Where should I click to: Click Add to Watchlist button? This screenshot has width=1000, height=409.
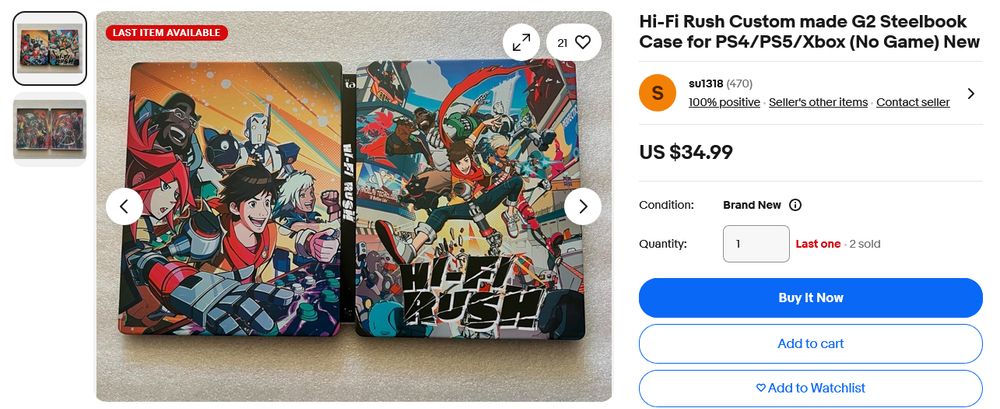coord(811,388)
